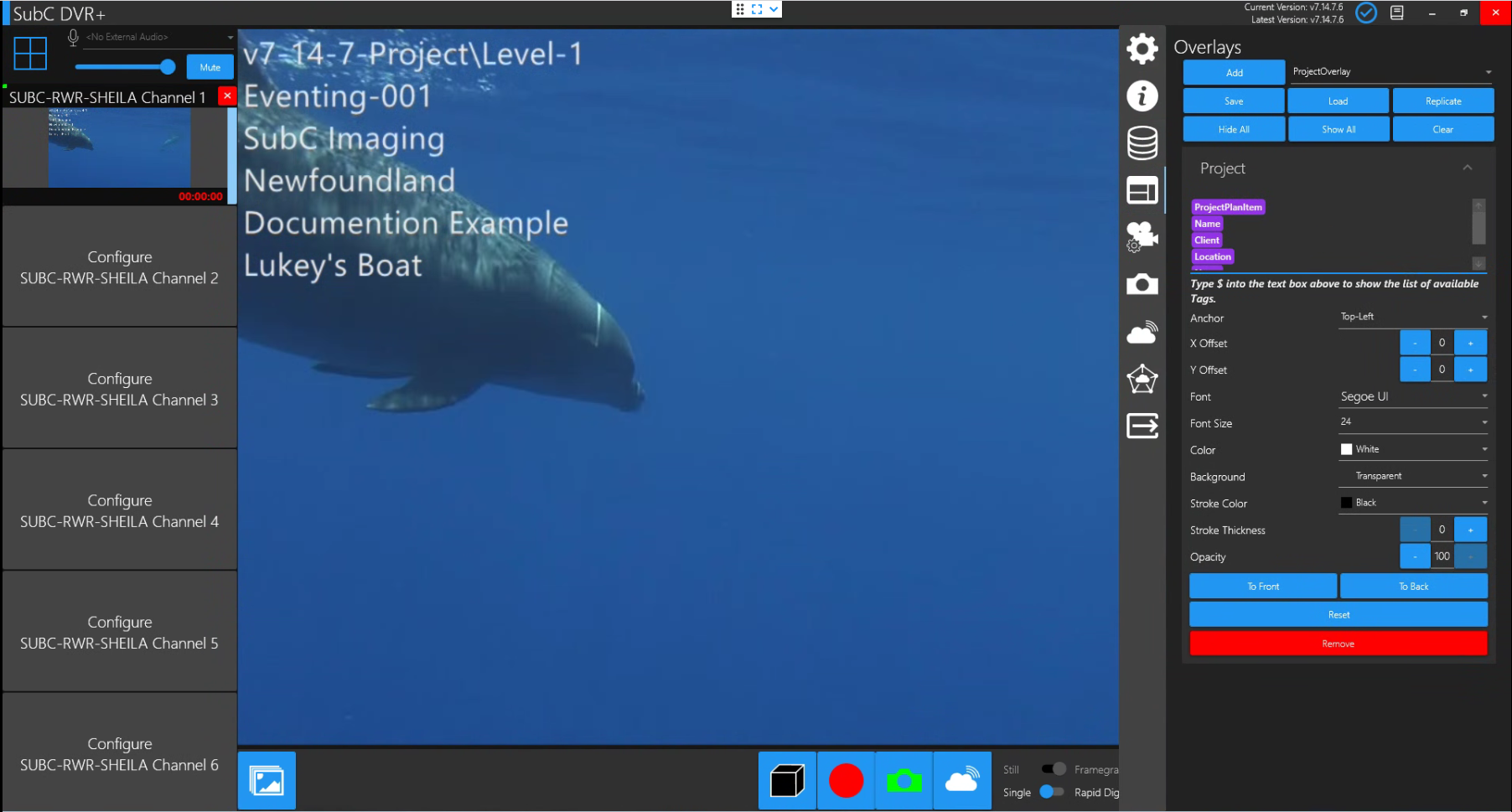Increase the Y Offset value
The width and height of the screenshot is (1512, 812).
1471,369
